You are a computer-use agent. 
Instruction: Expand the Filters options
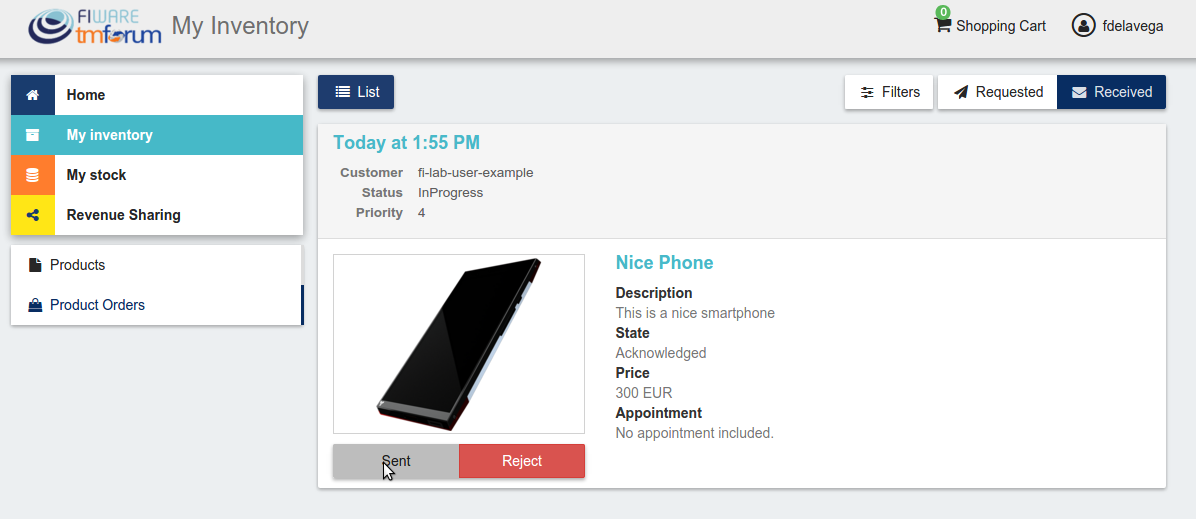tap(889, 92)
